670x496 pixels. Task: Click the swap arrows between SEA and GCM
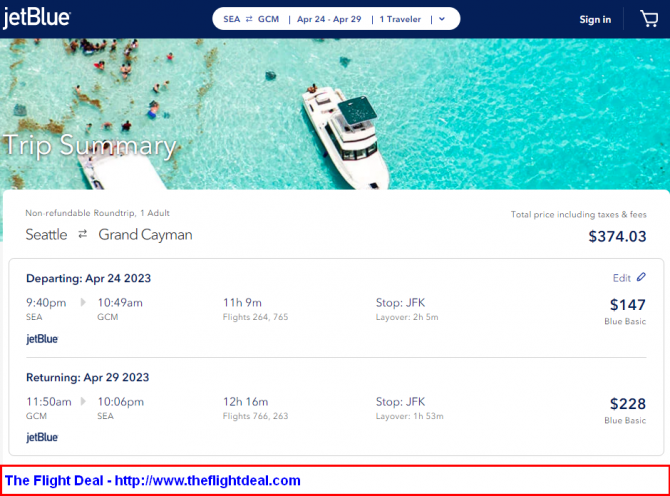pos(249,19)
